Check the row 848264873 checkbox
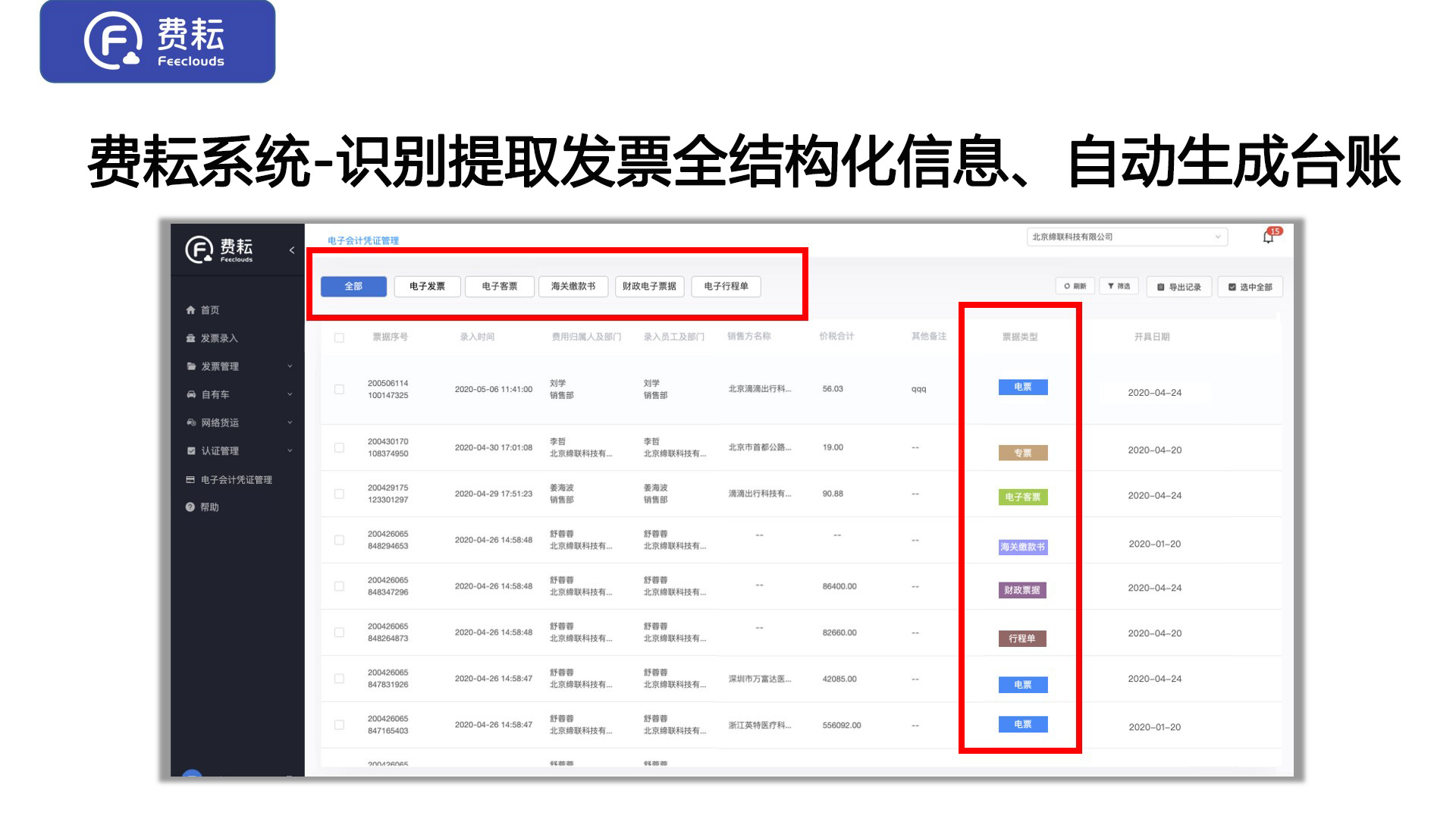 (339, 632)
